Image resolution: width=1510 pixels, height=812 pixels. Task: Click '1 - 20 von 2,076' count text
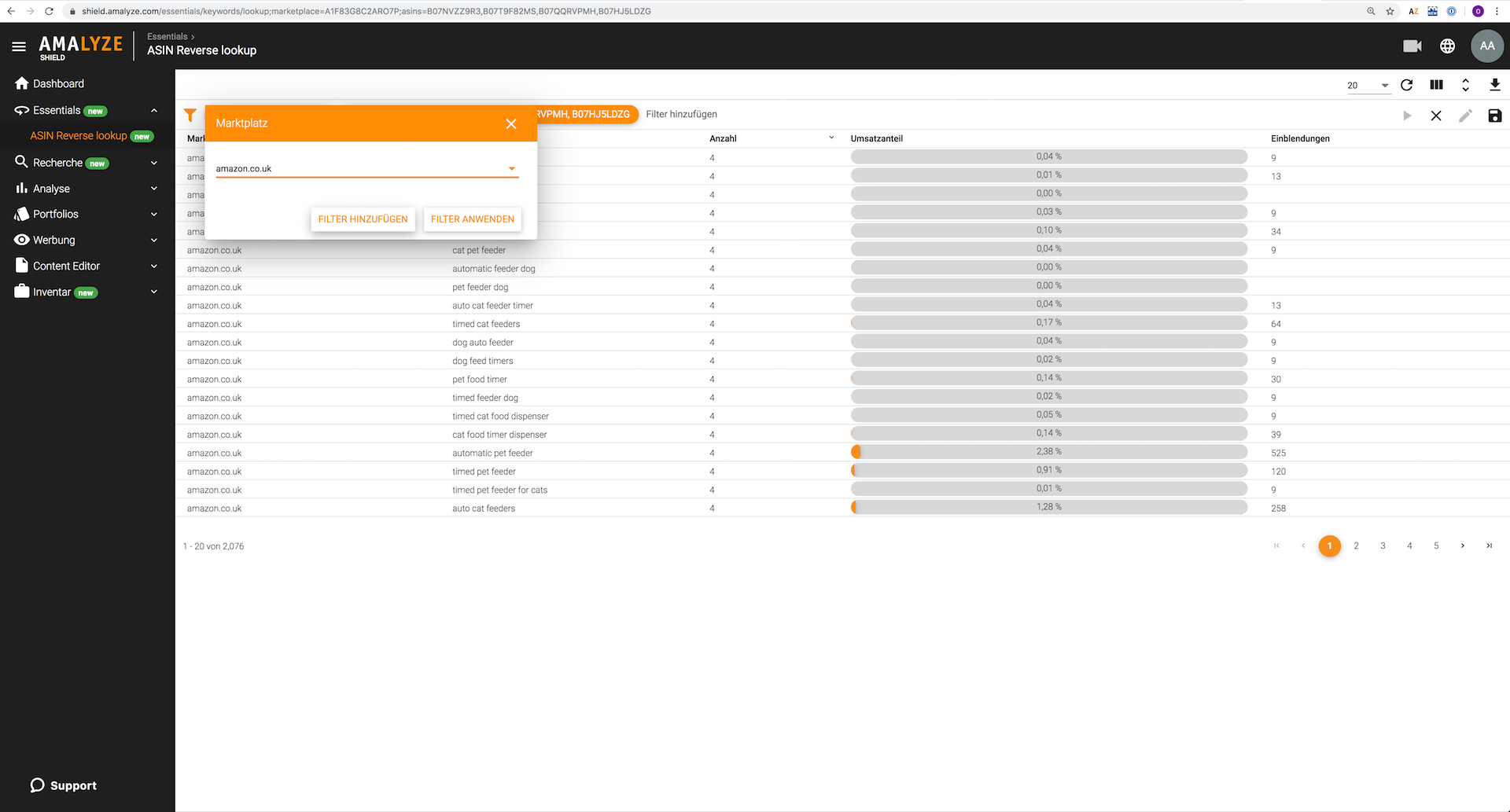(213, 546)
